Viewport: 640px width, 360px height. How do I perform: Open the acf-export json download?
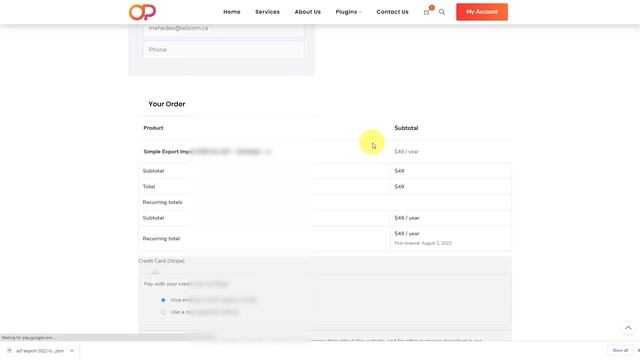pyautogui.click(x=40, y=351)
